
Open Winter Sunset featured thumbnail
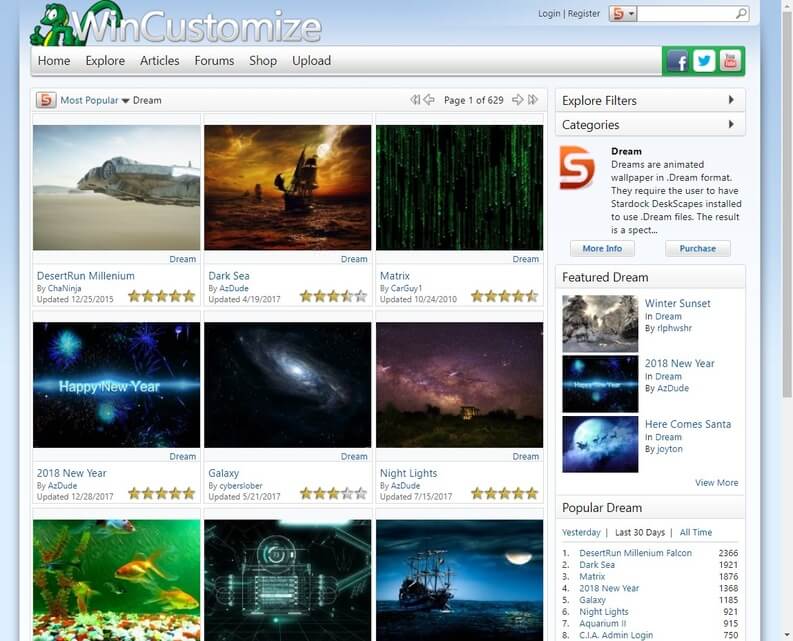[x=600, y=324]
